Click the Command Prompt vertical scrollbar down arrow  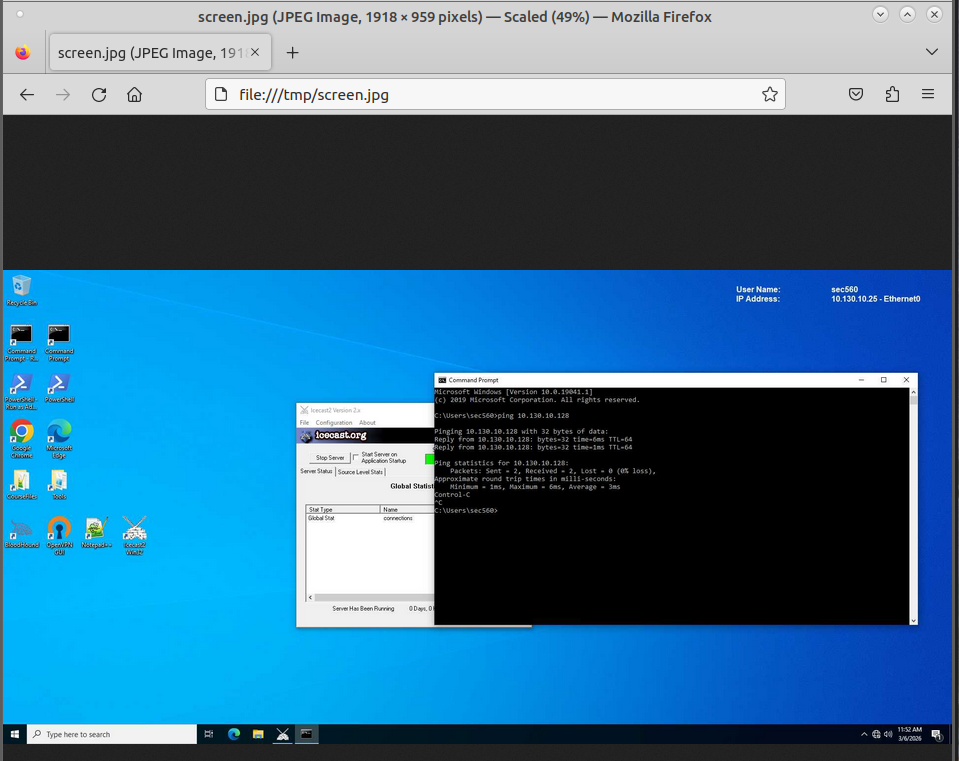(x=913, y=620)
